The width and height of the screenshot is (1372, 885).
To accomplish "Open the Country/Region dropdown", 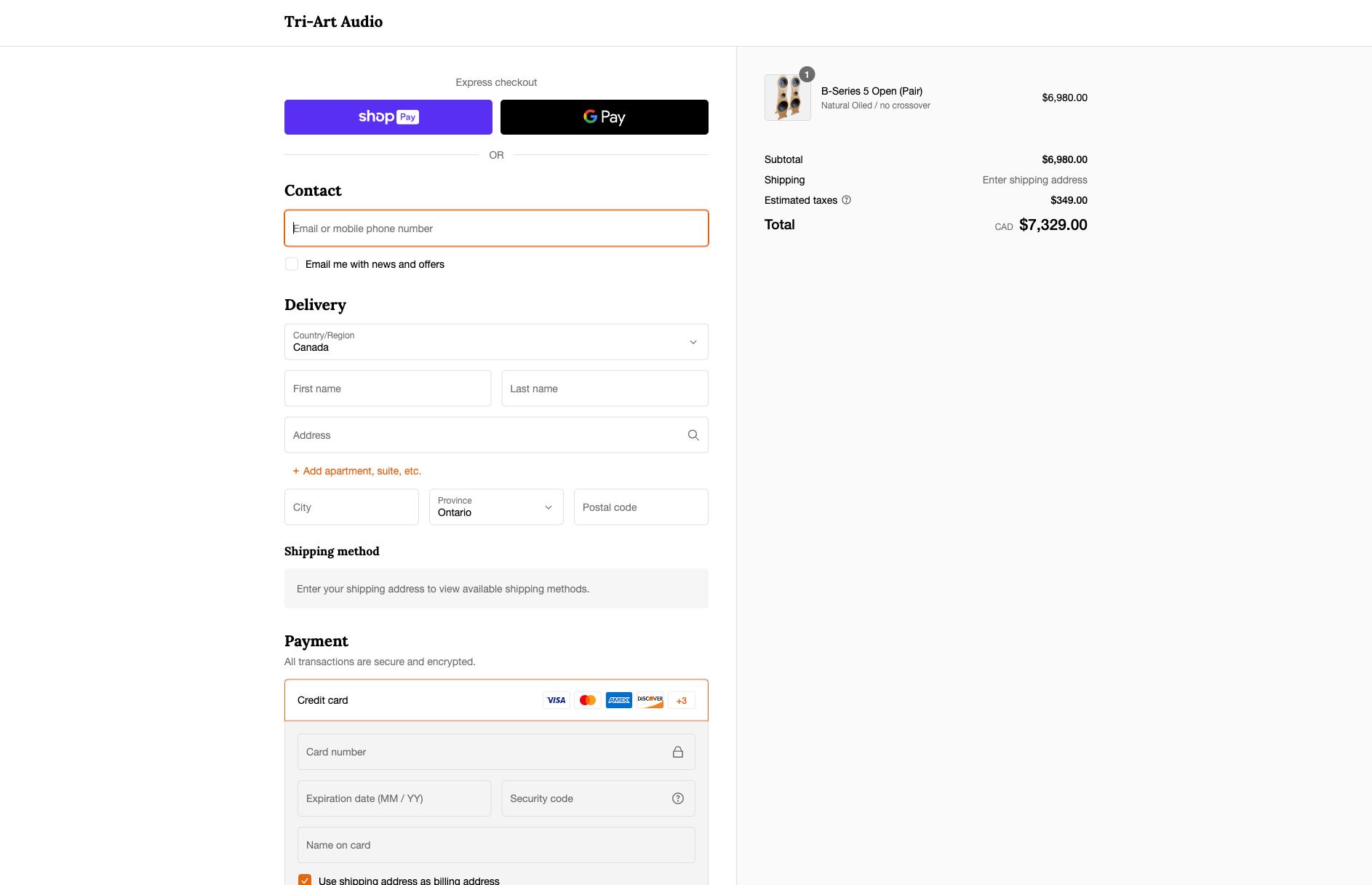I will (496, 342).
